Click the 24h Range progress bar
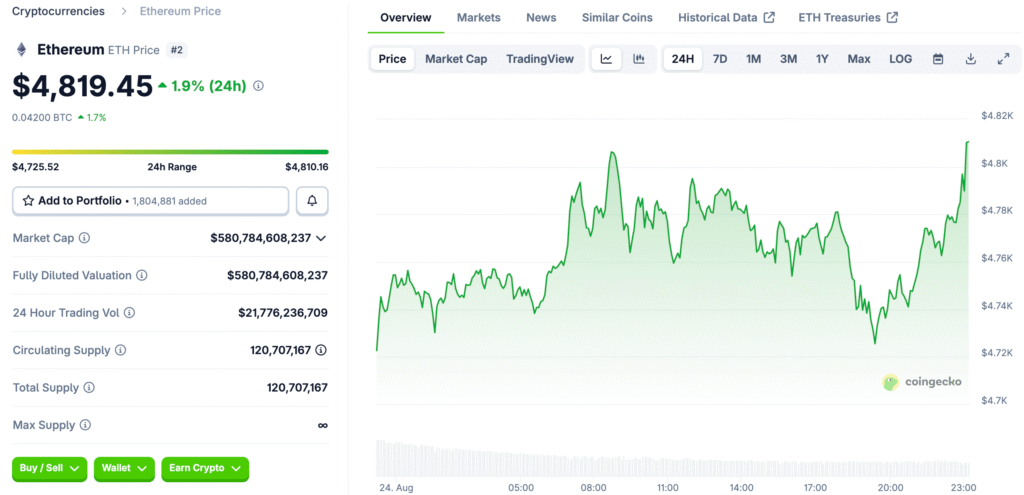Image resolution: width=1024 pixels, height=495 pixels. coord(170,152)
